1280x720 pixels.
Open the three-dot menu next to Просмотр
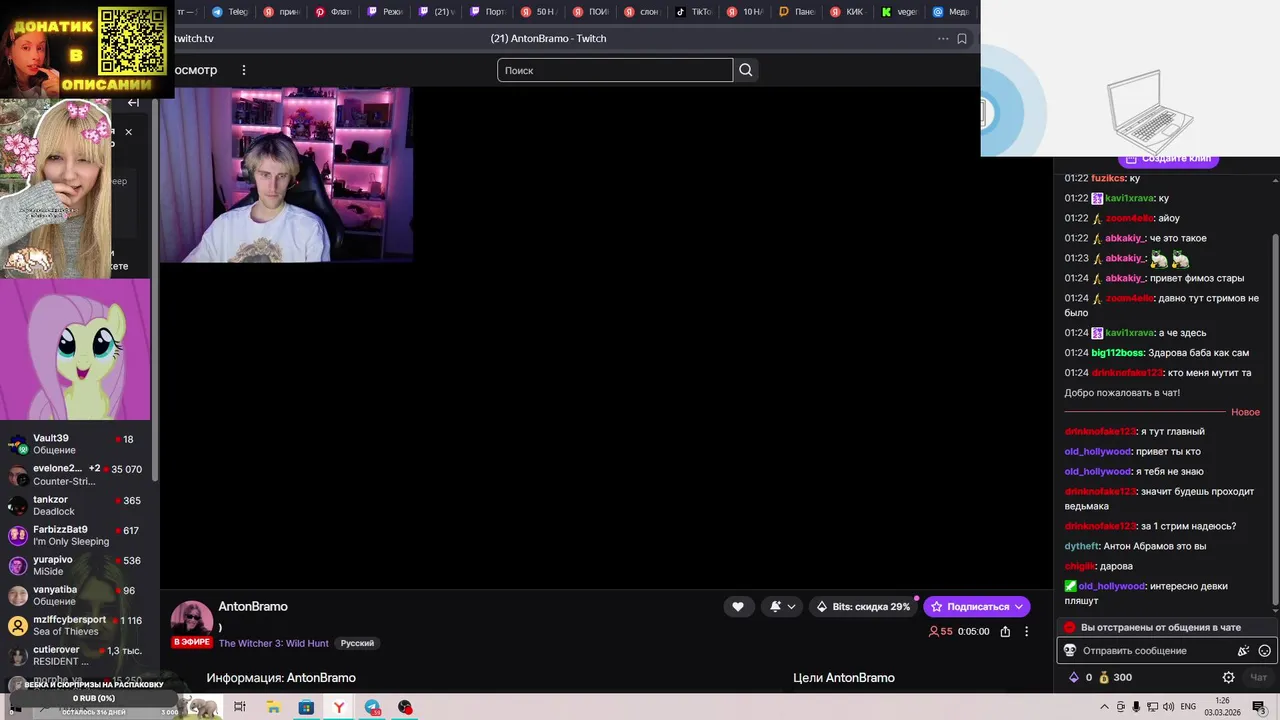coord(243,70)
